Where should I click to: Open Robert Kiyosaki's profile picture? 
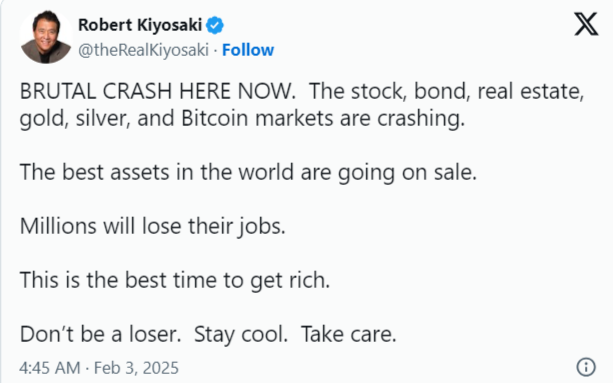click(46, 37)
